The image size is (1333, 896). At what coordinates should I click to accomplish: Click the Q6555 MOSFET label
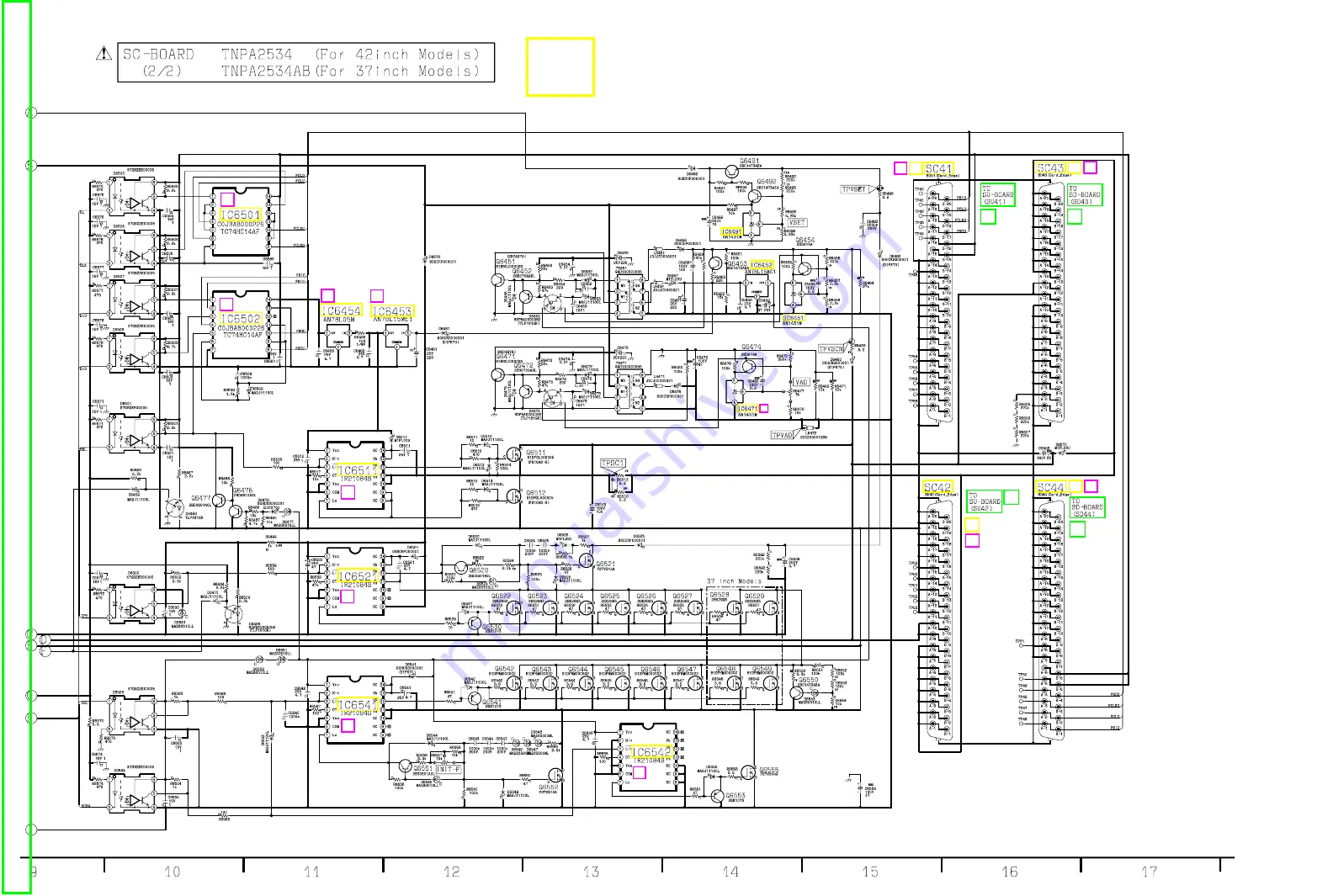click(x=769, y=771)
